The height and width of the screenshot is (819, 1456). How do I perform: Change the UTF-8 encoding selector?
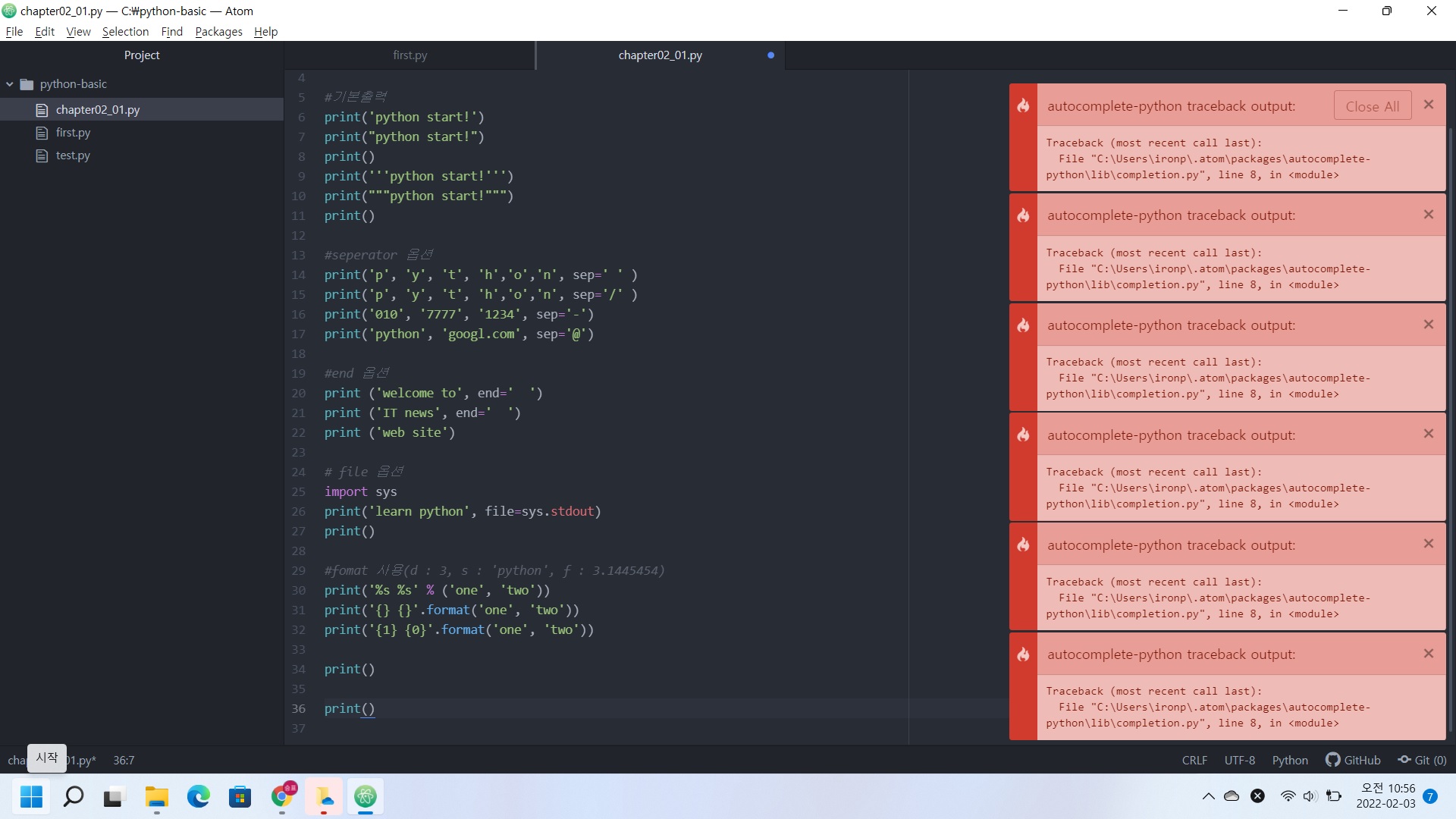pos(1239,760)
